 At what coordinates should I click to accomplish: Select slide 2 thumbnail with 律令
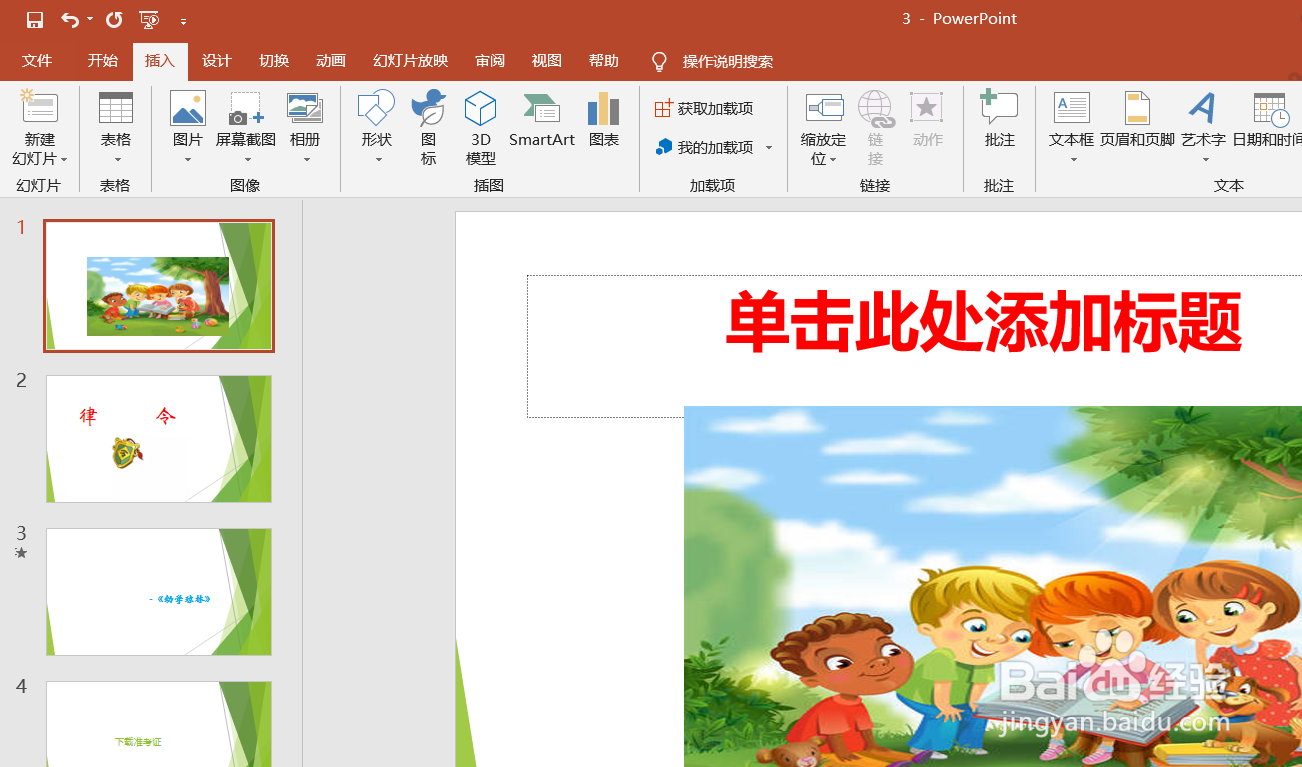(x=159, y=439)
